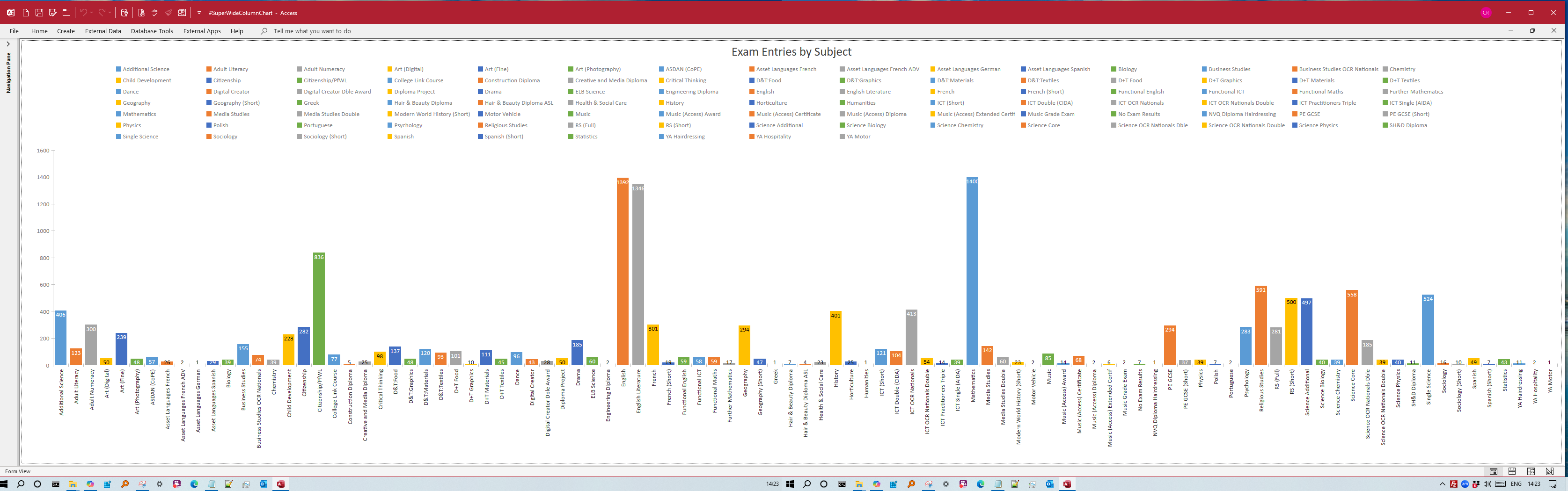Open Print Preview from Quick Access toolbar
Screen dimensions: 1568x491
[x=141, y=12]
